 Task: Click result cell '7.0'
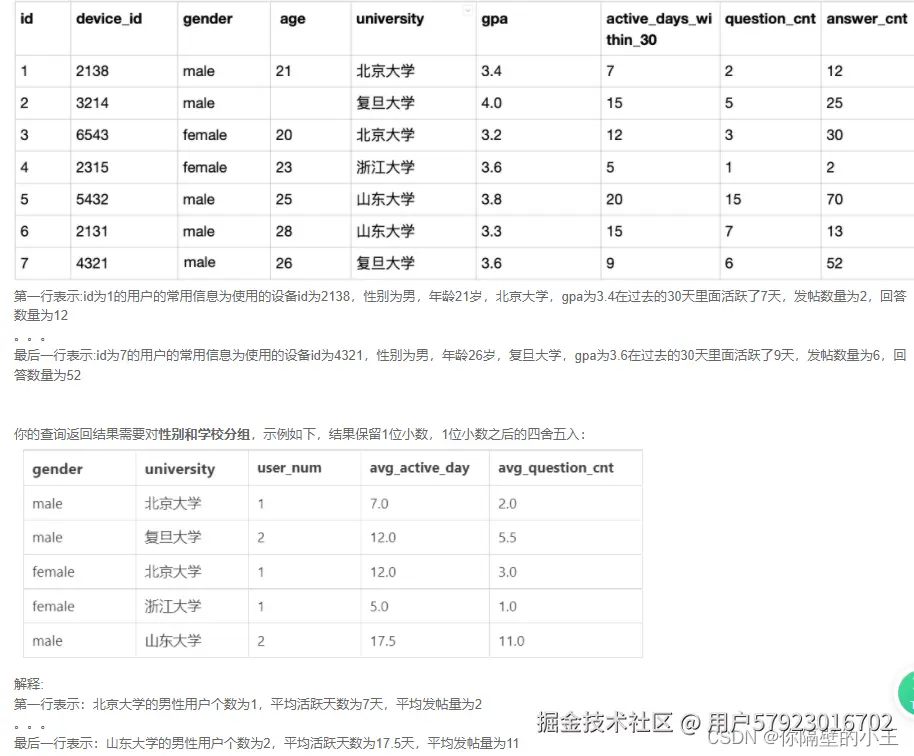click(379, 504)
